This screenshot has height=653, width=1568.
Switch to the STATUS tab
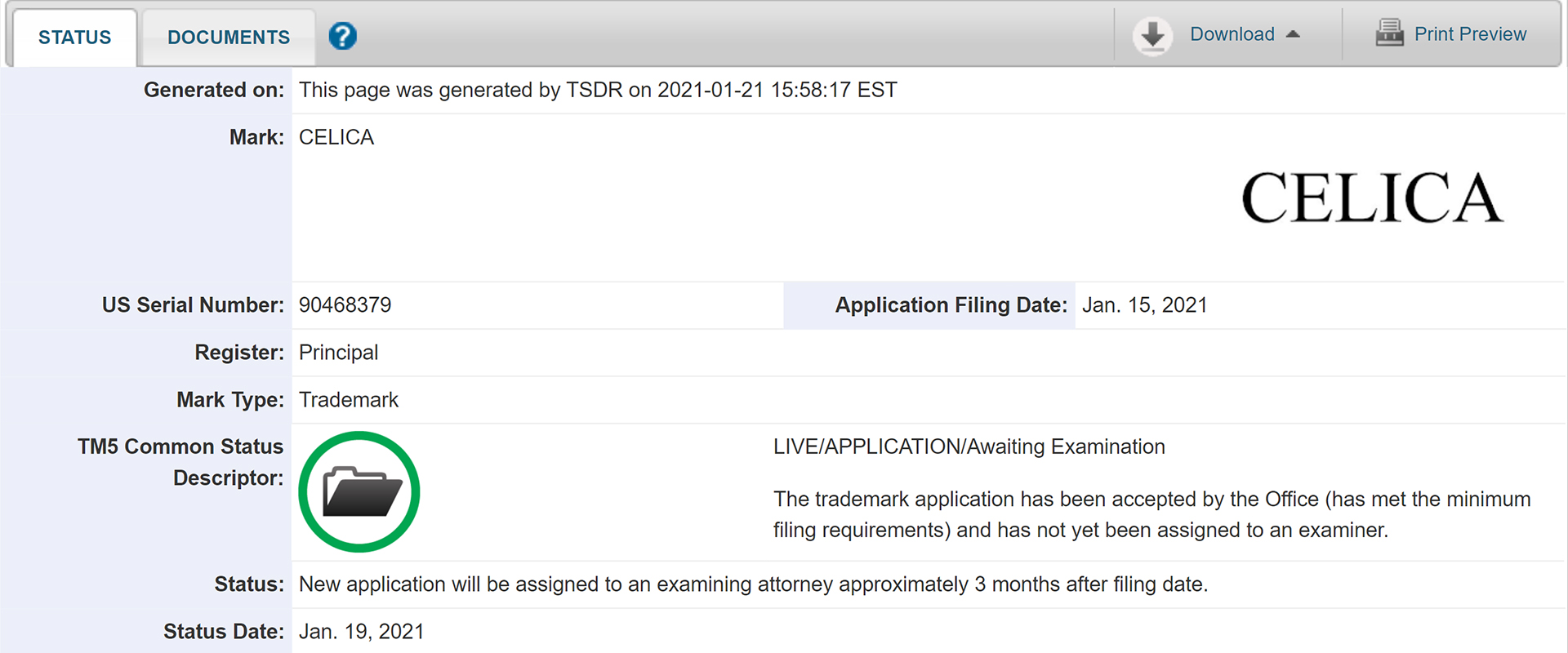click(x=74, y=38)
